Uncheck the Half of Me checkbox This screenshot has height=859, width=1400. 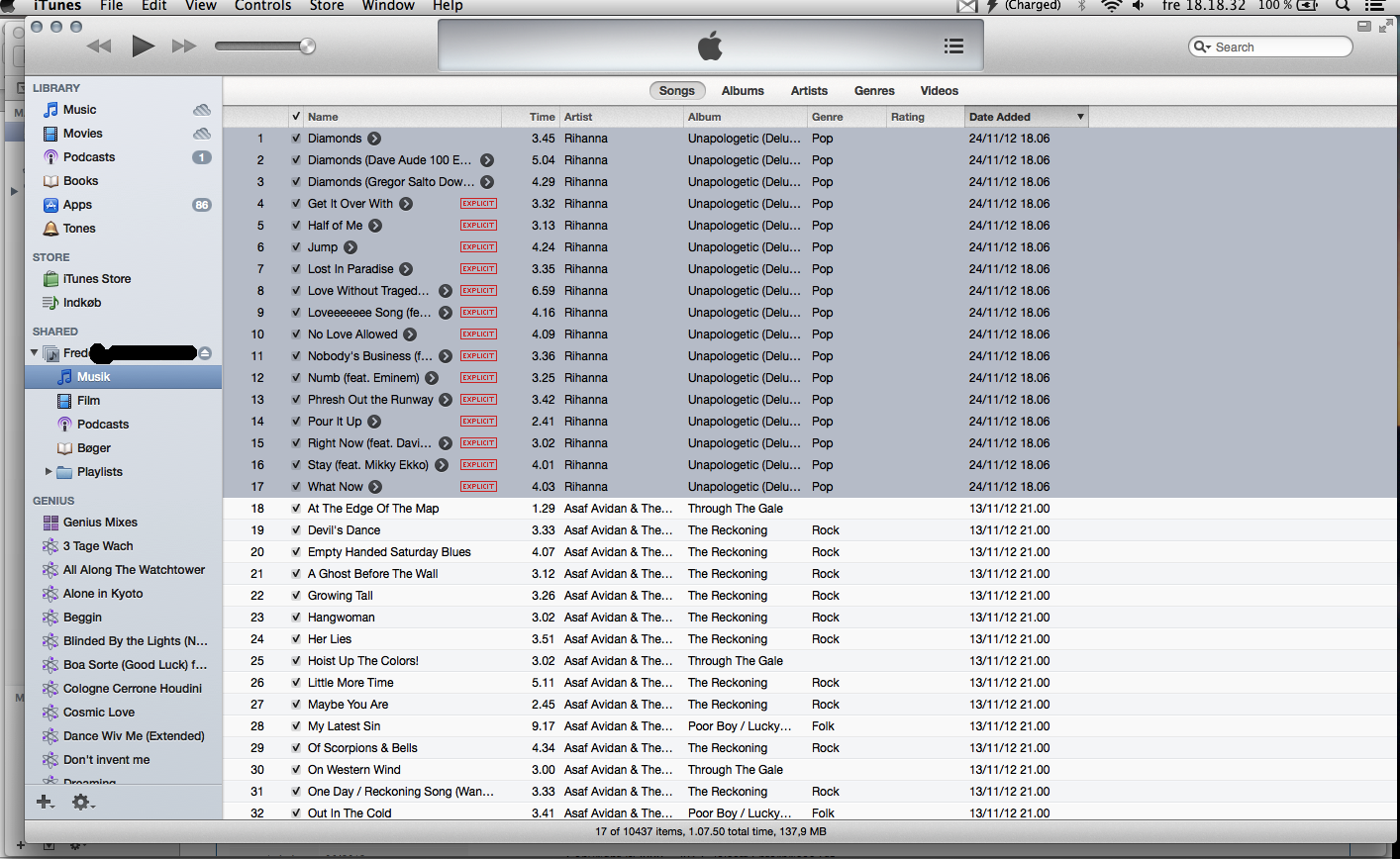(x=296, y=226)
